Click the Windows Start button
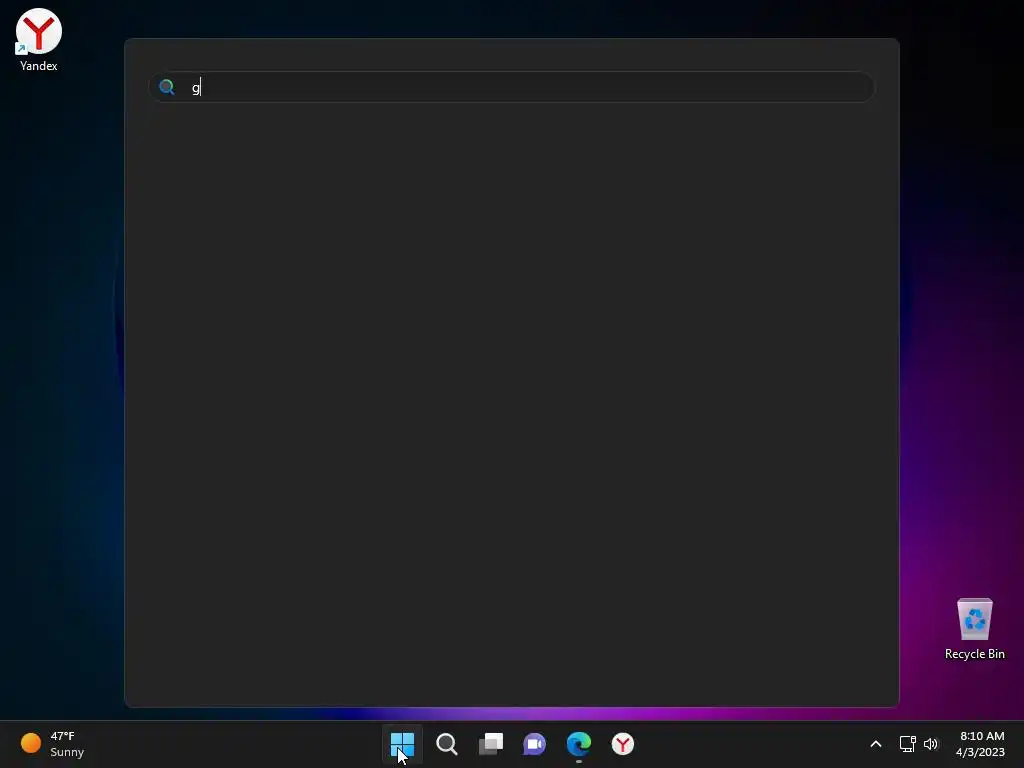This screenshot has width=1024, height=768. tap(402, 744)
